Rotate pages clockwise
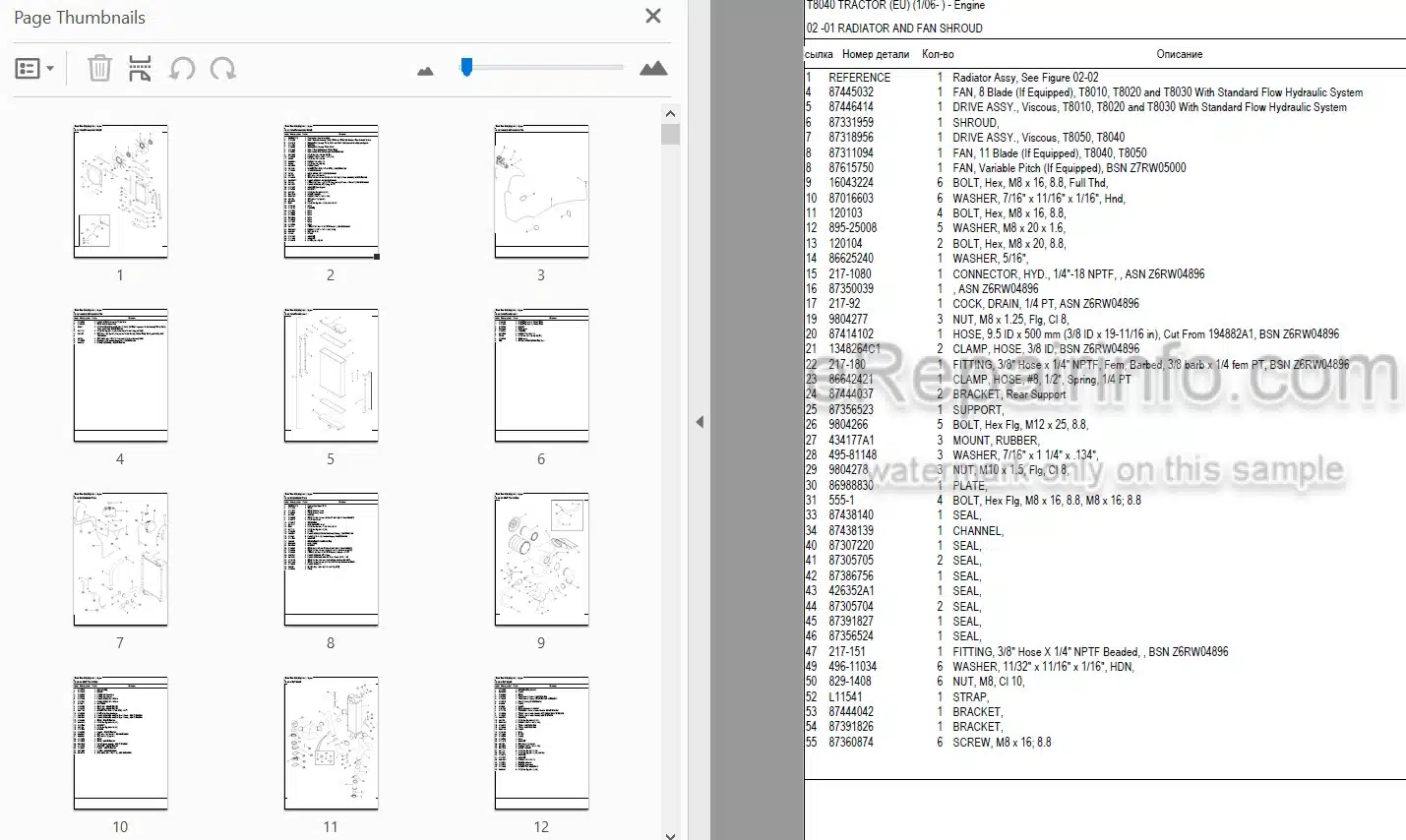Screen dimensions: 1406x840 click(x=223, y=69)
